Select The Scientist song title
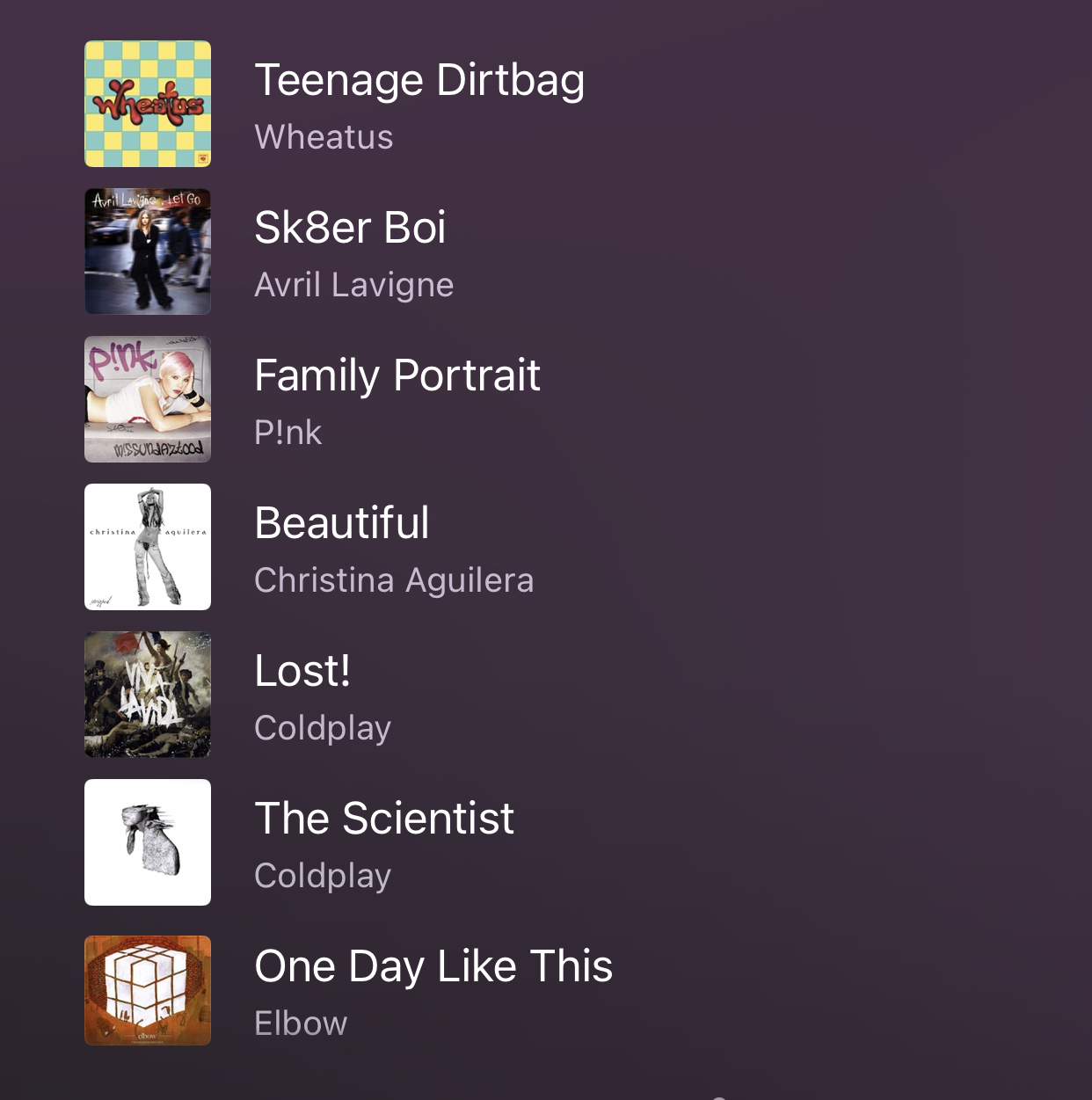Image resolution: width=1092 pixels, height=1100 pixels. [x=384, y=819]
